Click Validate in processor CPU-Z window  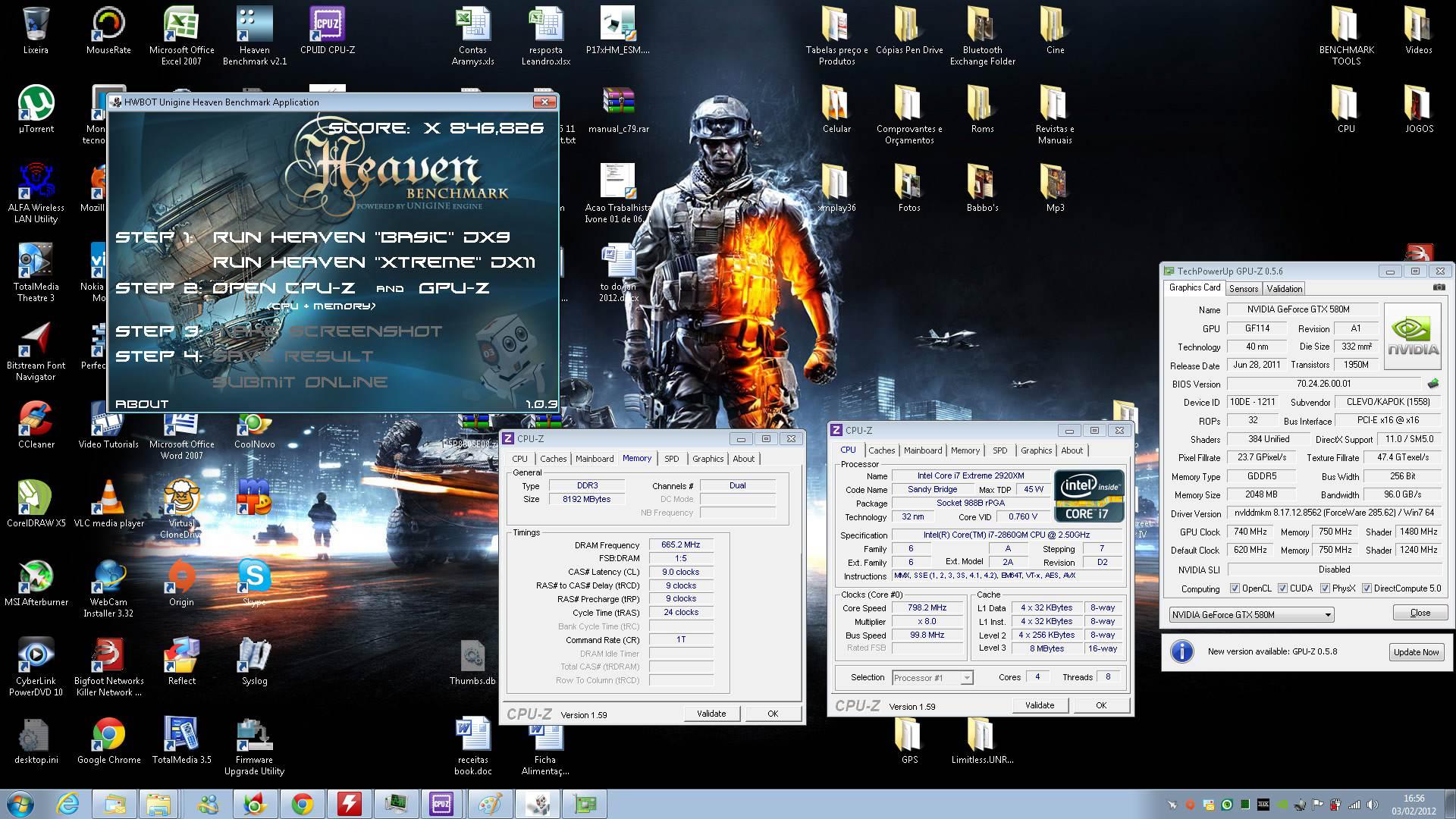(x=1040, y=705)
